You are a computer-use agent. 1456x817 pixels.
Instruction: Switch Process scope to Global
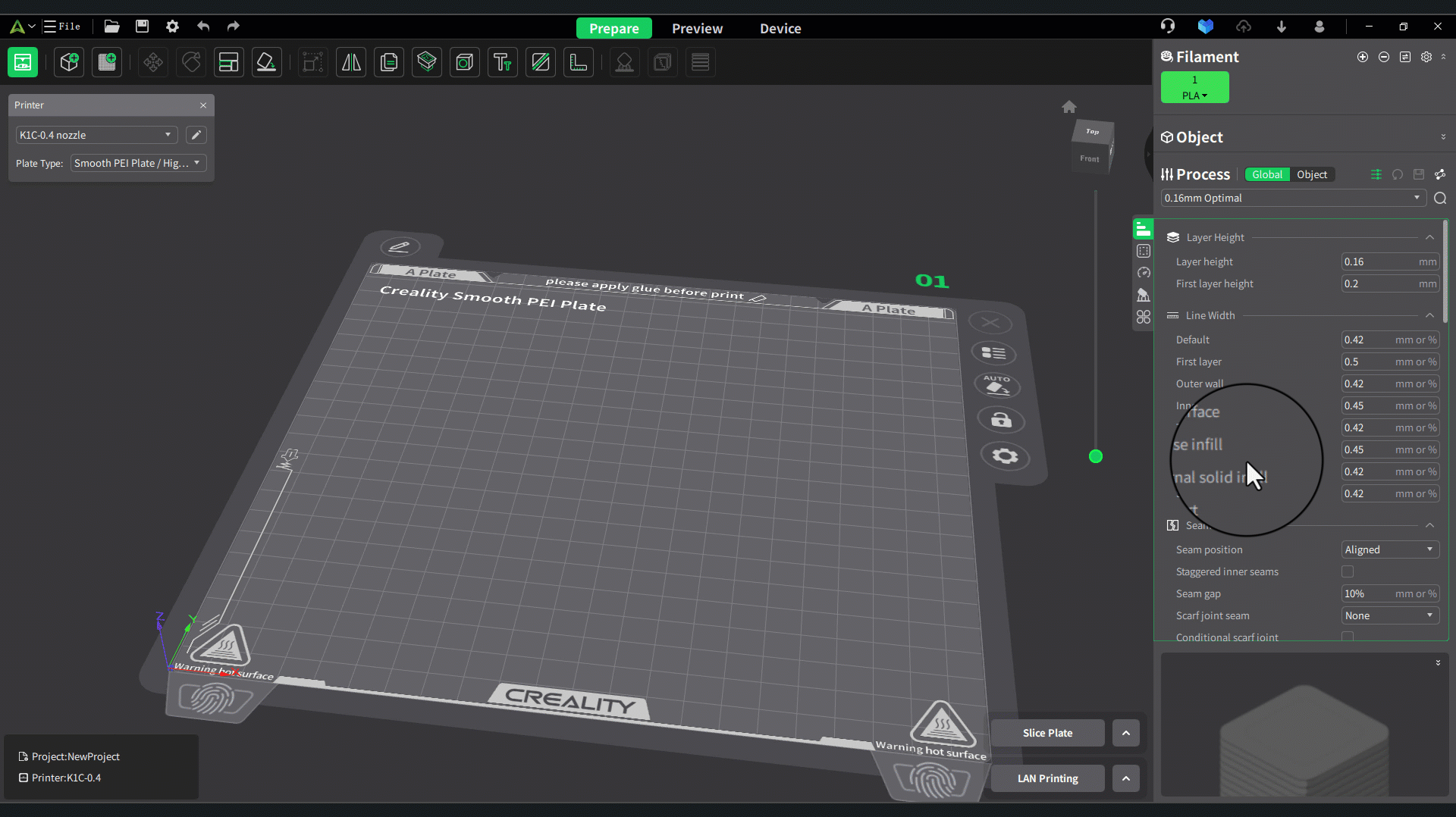point(1266,174)
